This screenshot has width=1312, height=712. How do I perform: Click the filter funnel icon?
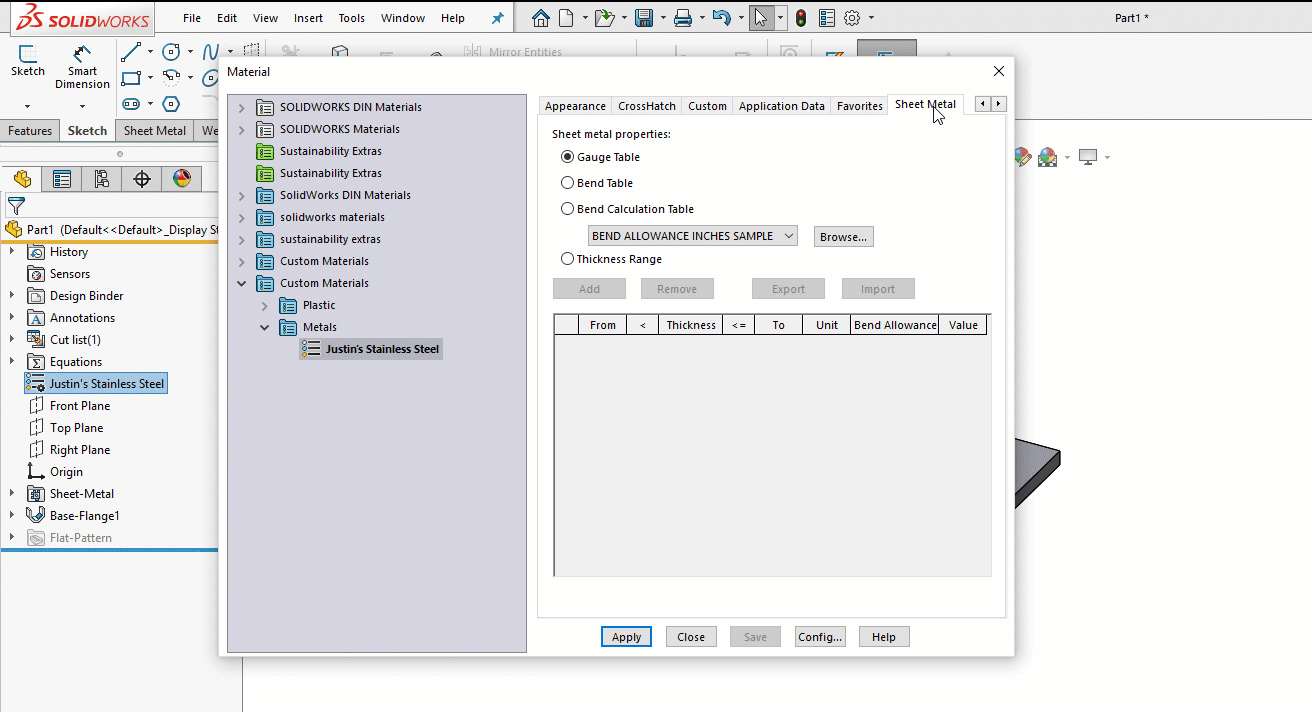point(16,206)
